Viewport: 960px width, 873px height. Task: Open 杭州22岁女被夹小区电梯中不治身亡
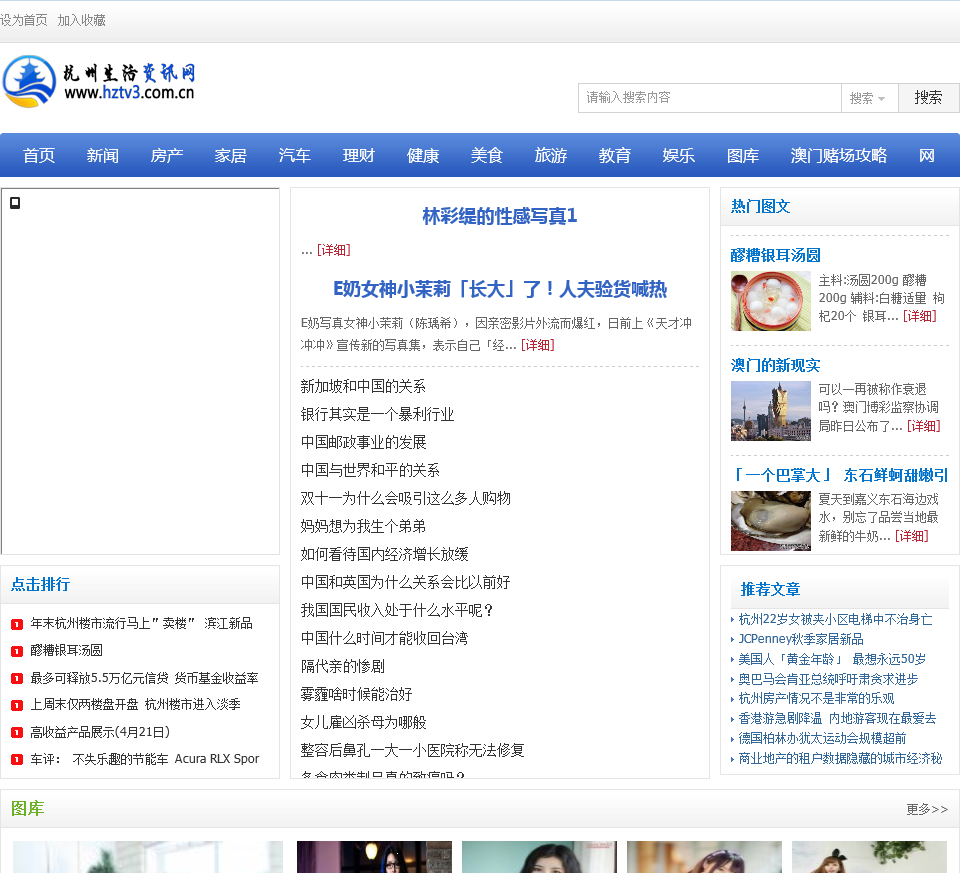click(836, 620)
